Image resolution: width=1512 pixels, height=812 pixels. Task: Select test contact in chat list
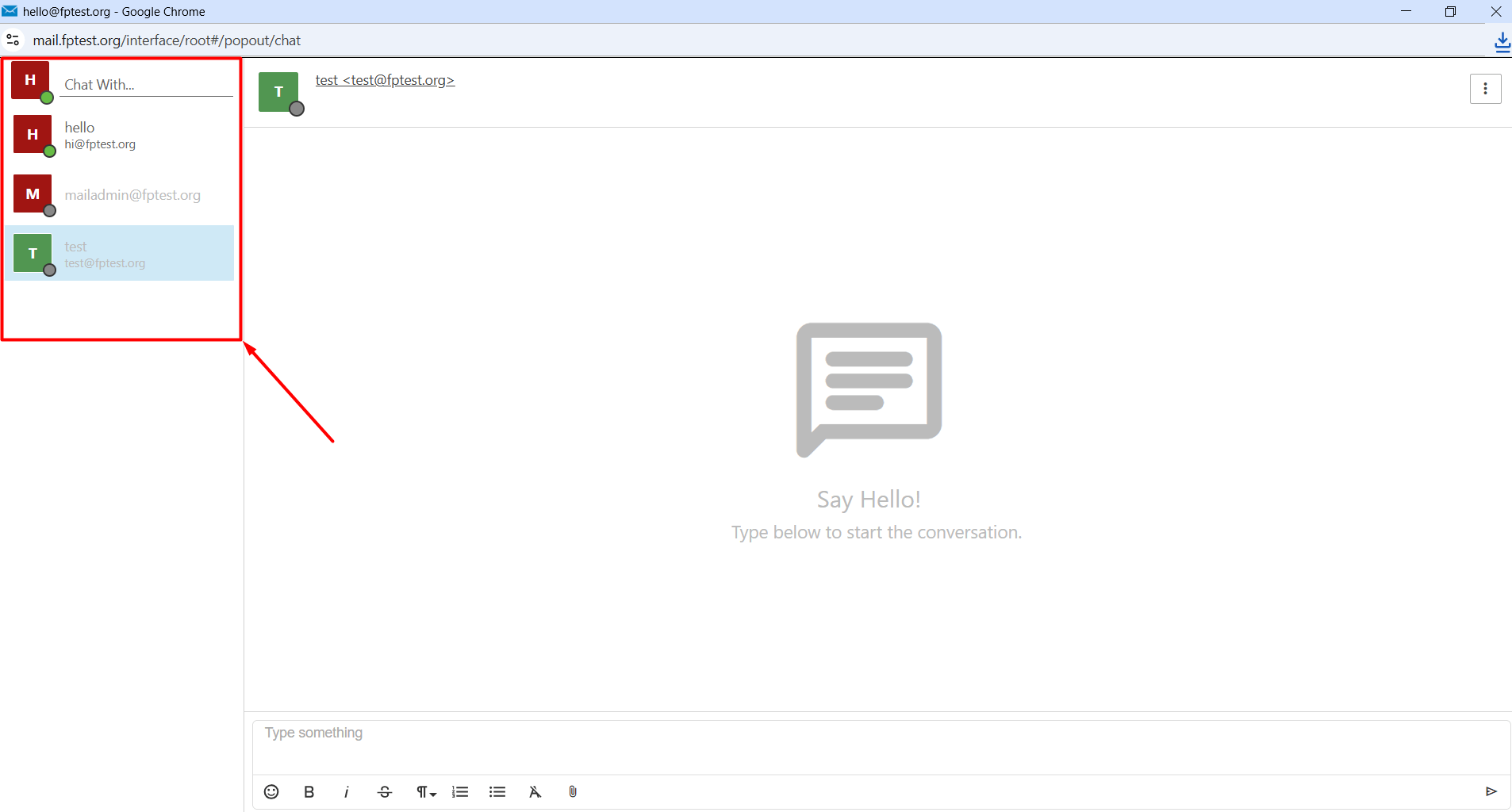coord(119,254)
